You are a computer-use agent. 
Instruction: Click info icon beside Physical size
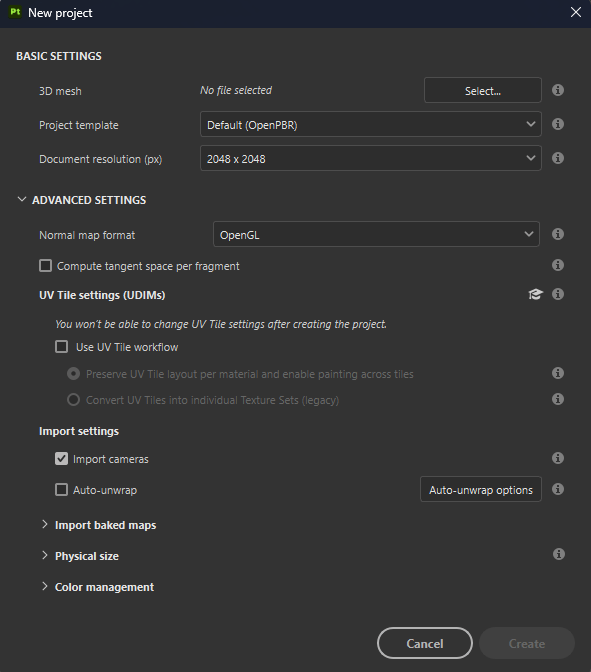558,554
